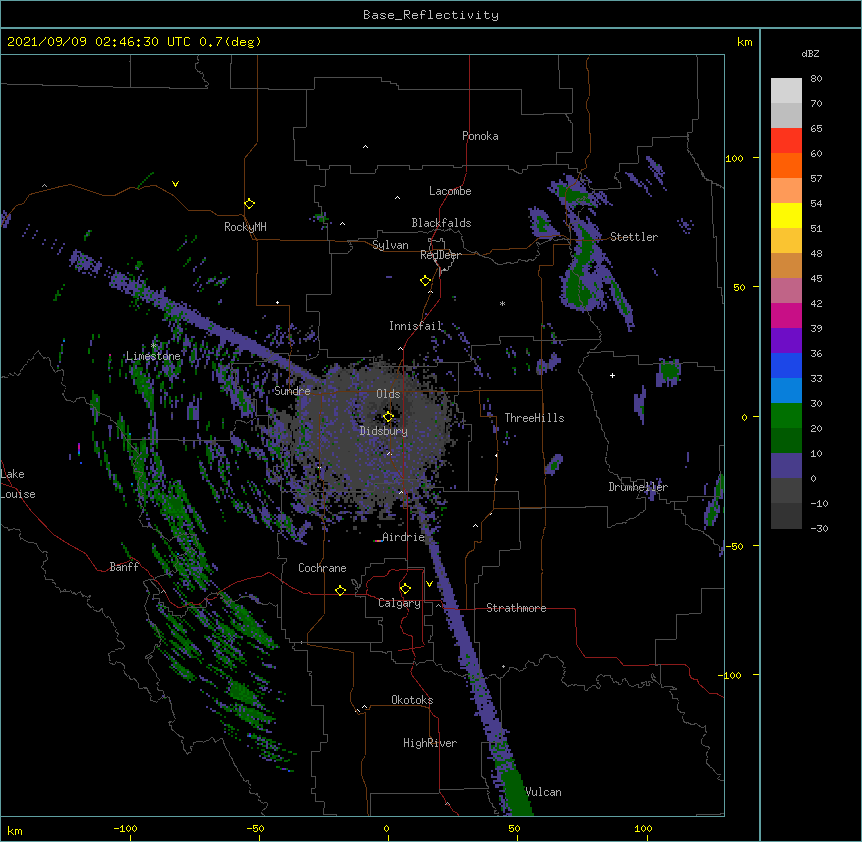862x842 pixels.
Task: Pick the blue 33-36 dBZ legend swatch
Action: click(786, 365)
